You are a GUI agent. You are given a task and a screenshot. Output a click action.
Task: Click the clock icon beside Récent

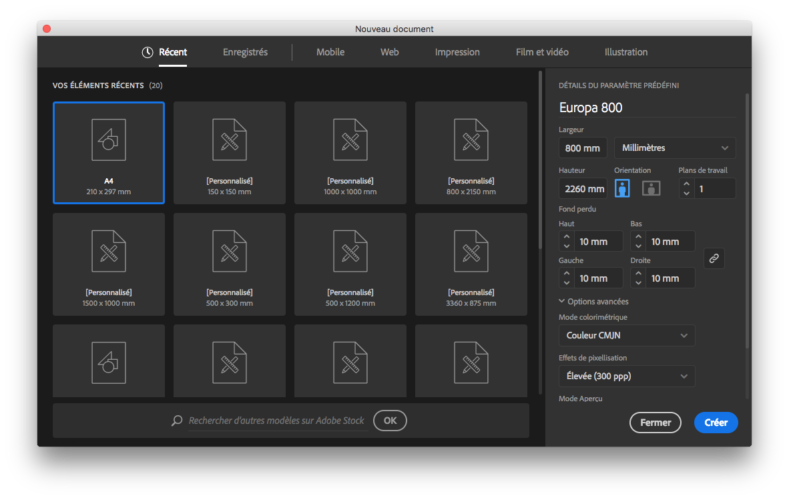pos(148,52)
